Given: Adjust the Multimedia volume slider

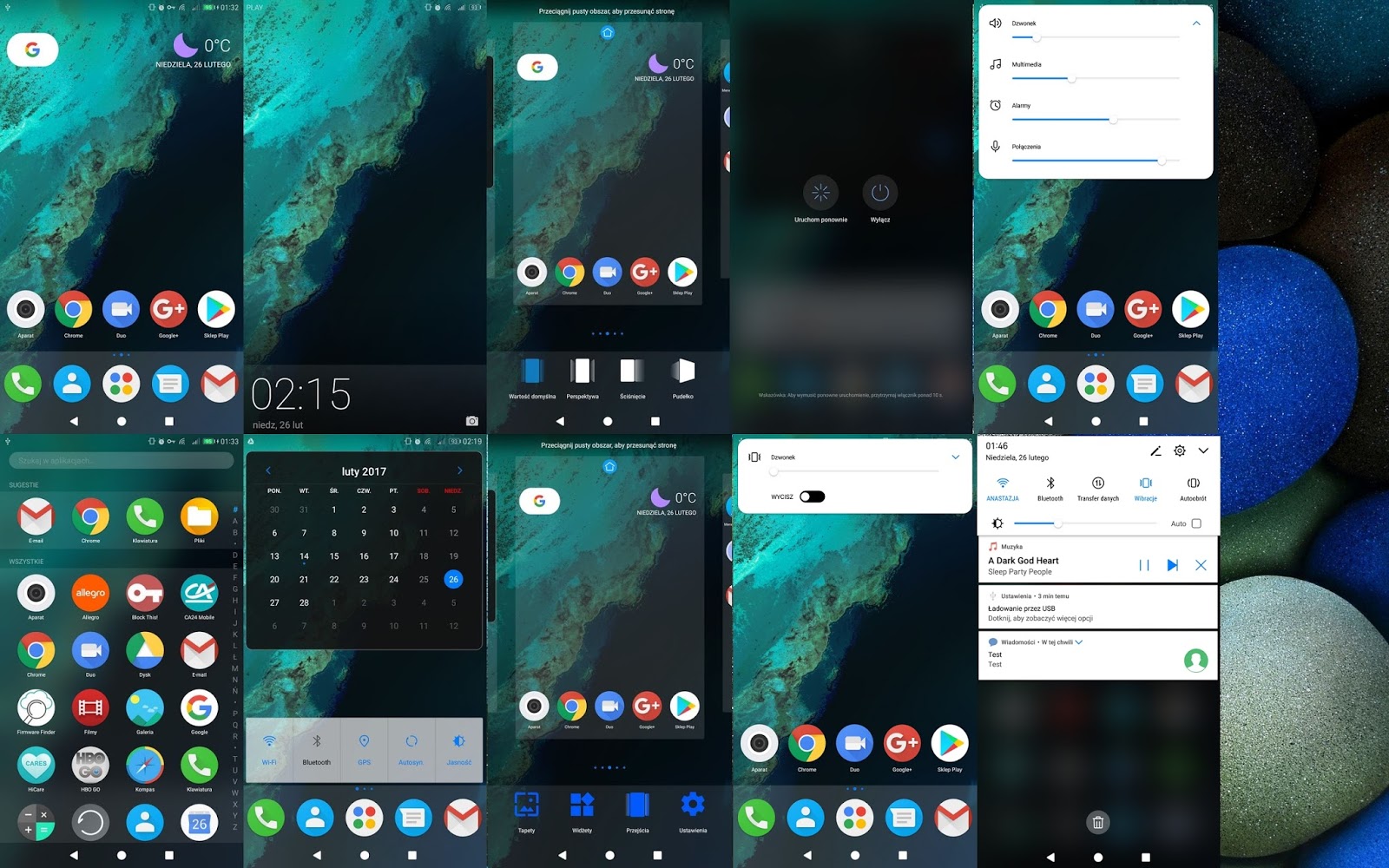Looking at the screenshot, I should pyautogui.click(x=1096, y=78).
